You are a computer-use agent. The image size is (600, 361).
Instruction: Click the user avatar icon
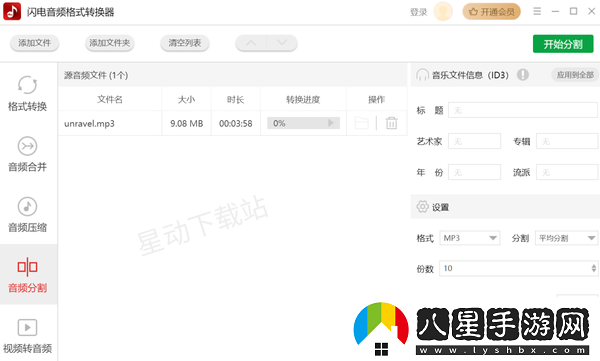click(x=443, y=11)
